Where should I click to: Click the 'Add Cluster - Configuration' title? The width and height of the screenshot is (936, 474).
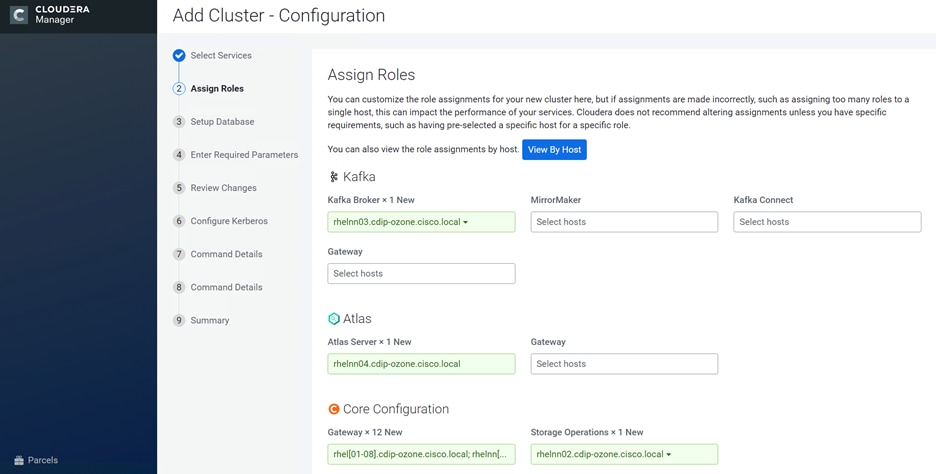coord(279,16)
